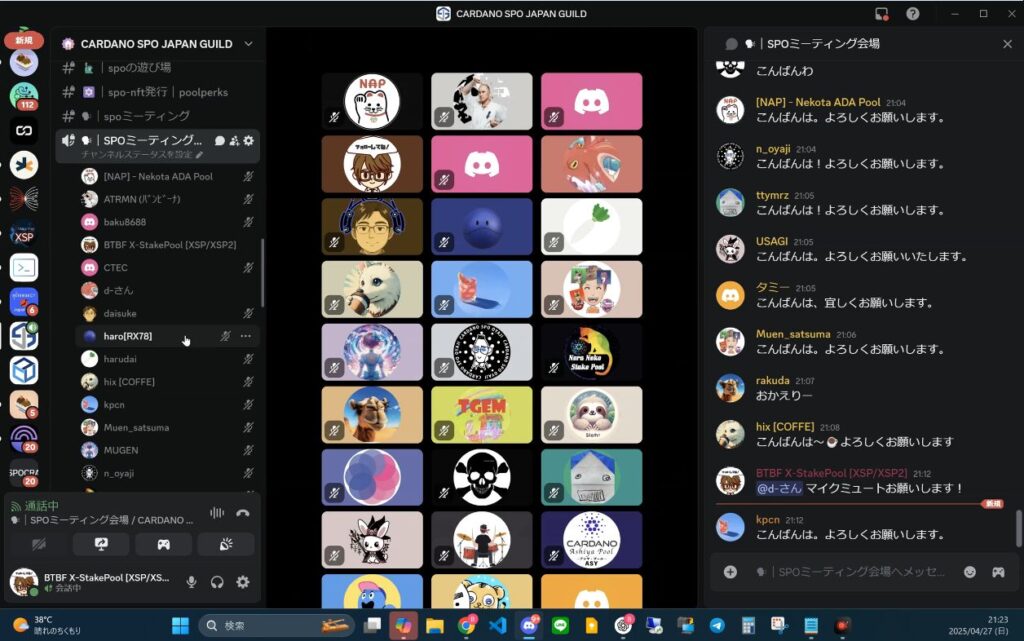Click rakuda username in chat

click(x=773, y=381)
